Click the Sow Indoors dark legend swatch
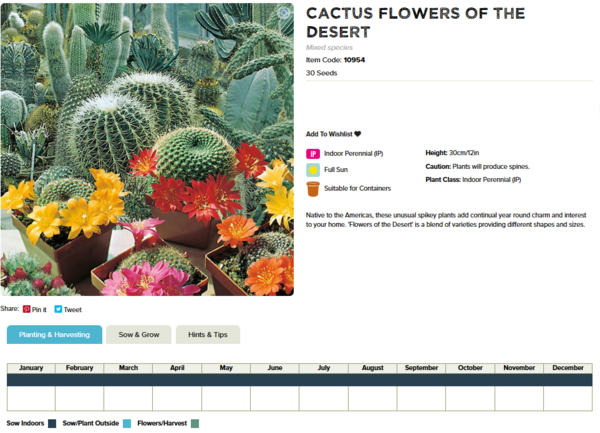Screen dimensions: 600x433 [x=52, y=423]
